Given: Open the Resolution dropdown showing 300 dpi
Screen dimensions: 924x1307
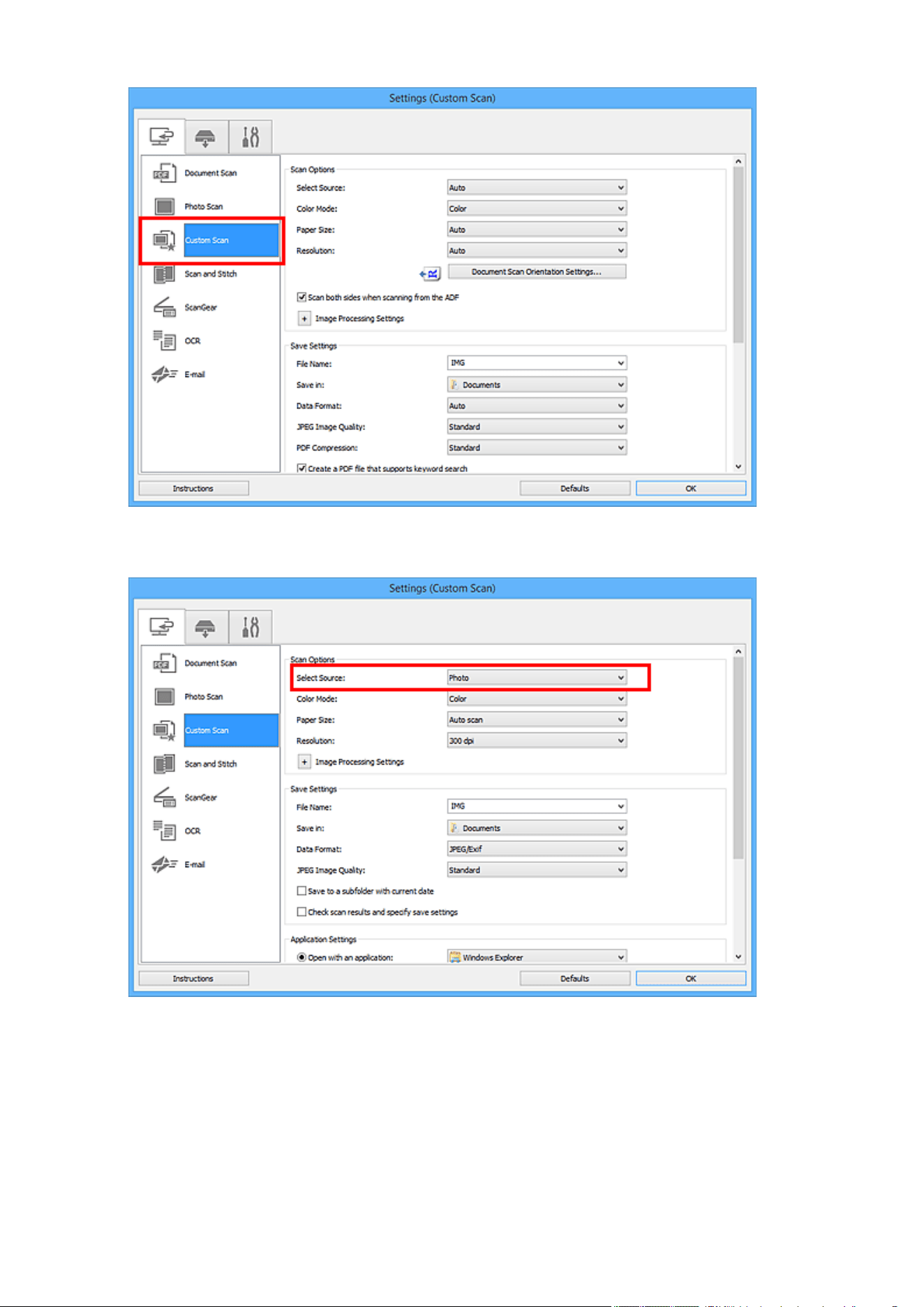Looking at the screenshot, I should tap(537, 740).
